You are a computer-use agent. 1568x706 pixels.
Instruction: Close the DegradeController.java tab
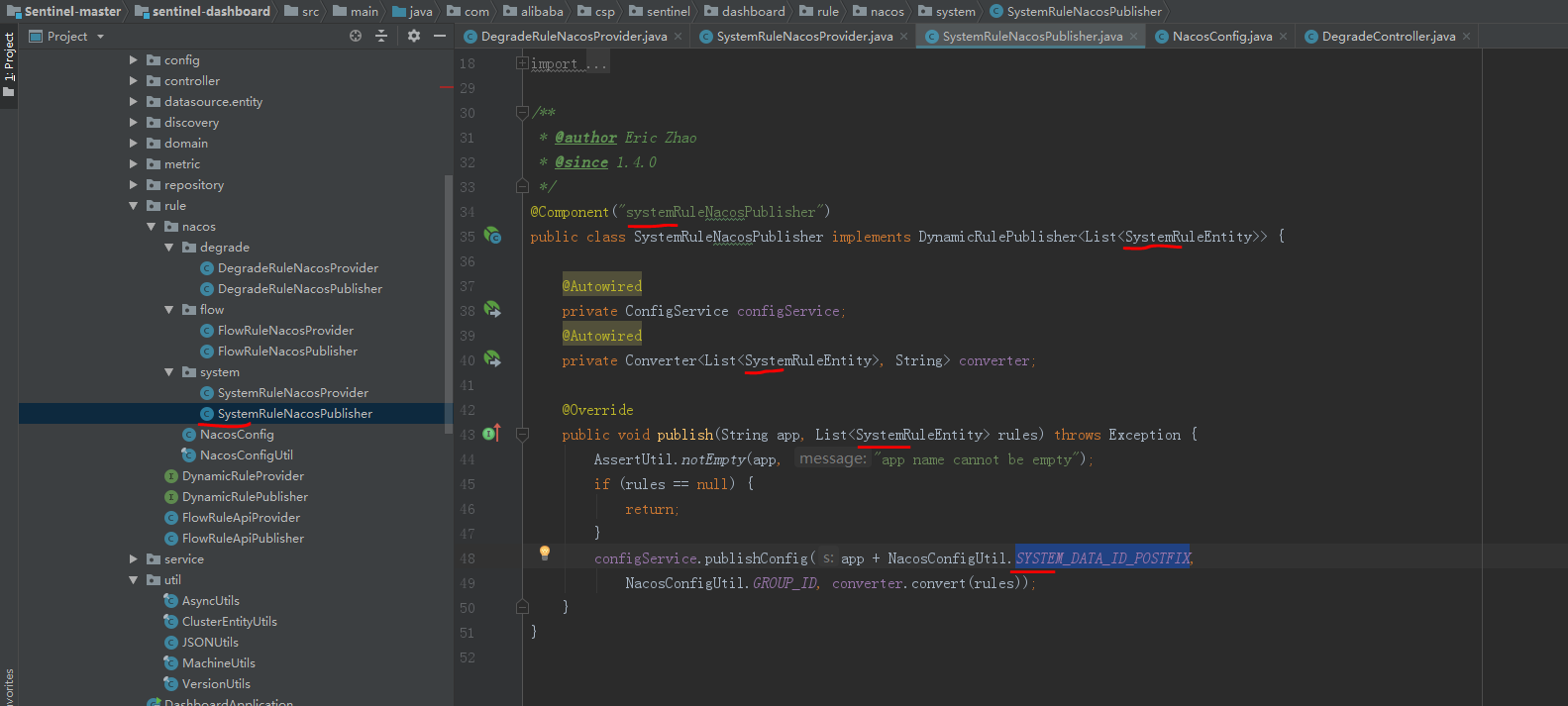click(1467, 37)
